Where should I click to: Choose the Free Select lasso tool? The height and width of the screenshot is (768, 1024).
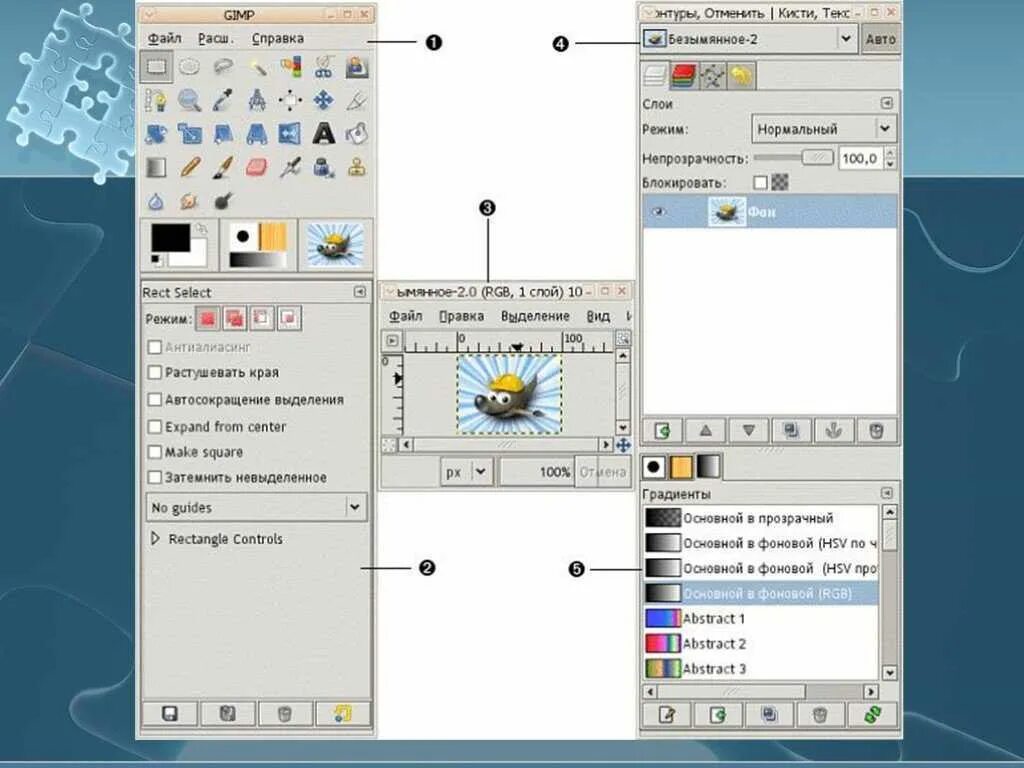pos(223,67)
